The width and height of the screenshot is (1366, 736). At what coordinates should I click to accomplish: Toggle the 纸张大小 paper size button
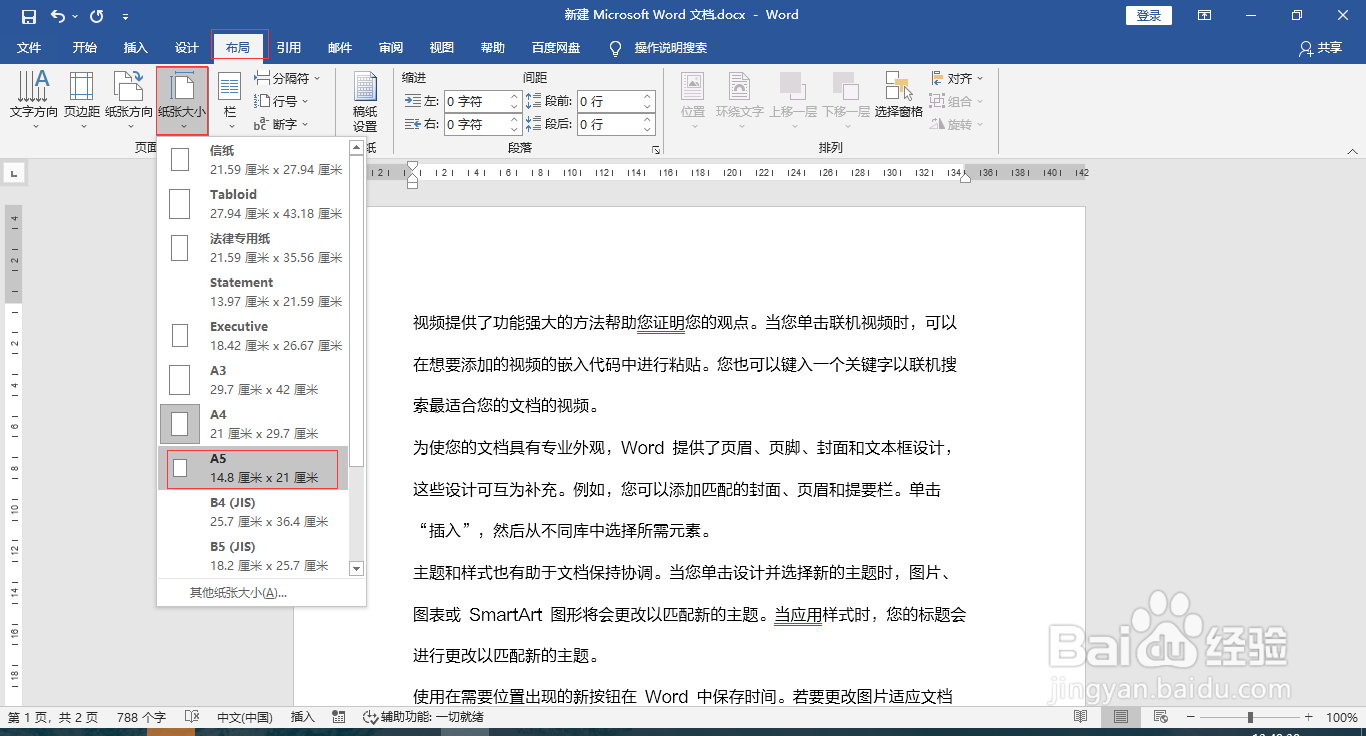coord(182,100)
